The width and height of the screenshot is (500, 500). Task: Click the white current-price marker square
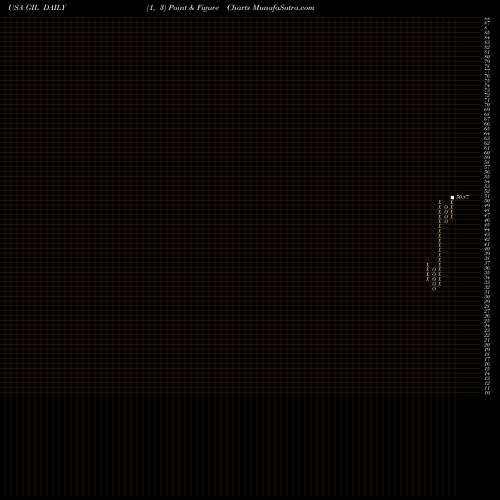[x=452, y=197]
